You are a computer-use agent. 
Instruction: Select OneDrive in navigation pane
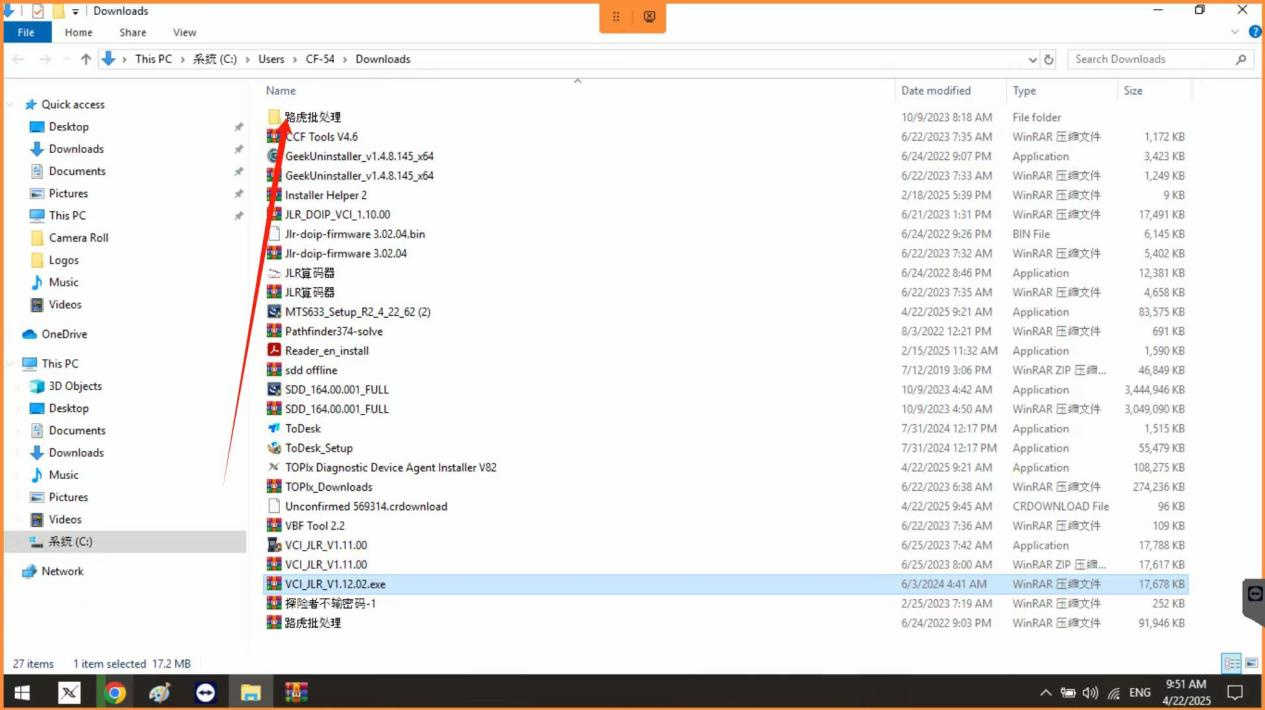[64, 334]
